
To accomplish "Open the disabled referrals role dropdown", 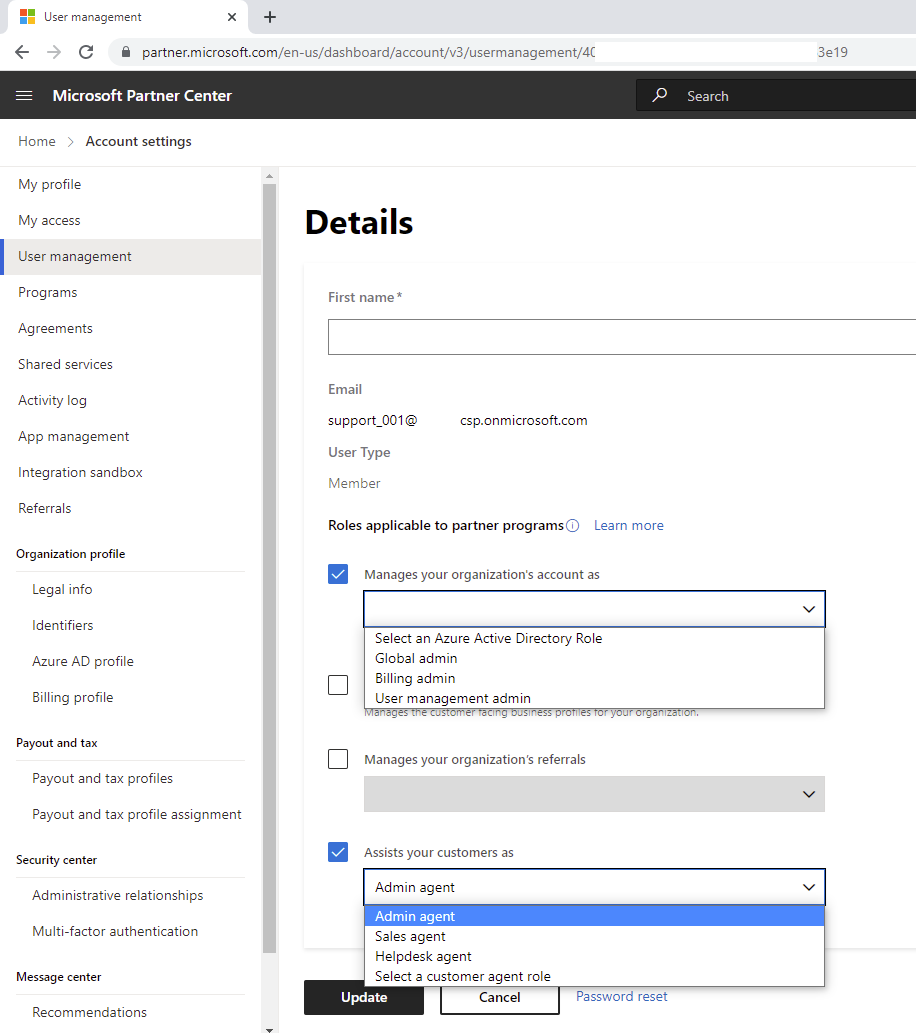I will (594, 795).
